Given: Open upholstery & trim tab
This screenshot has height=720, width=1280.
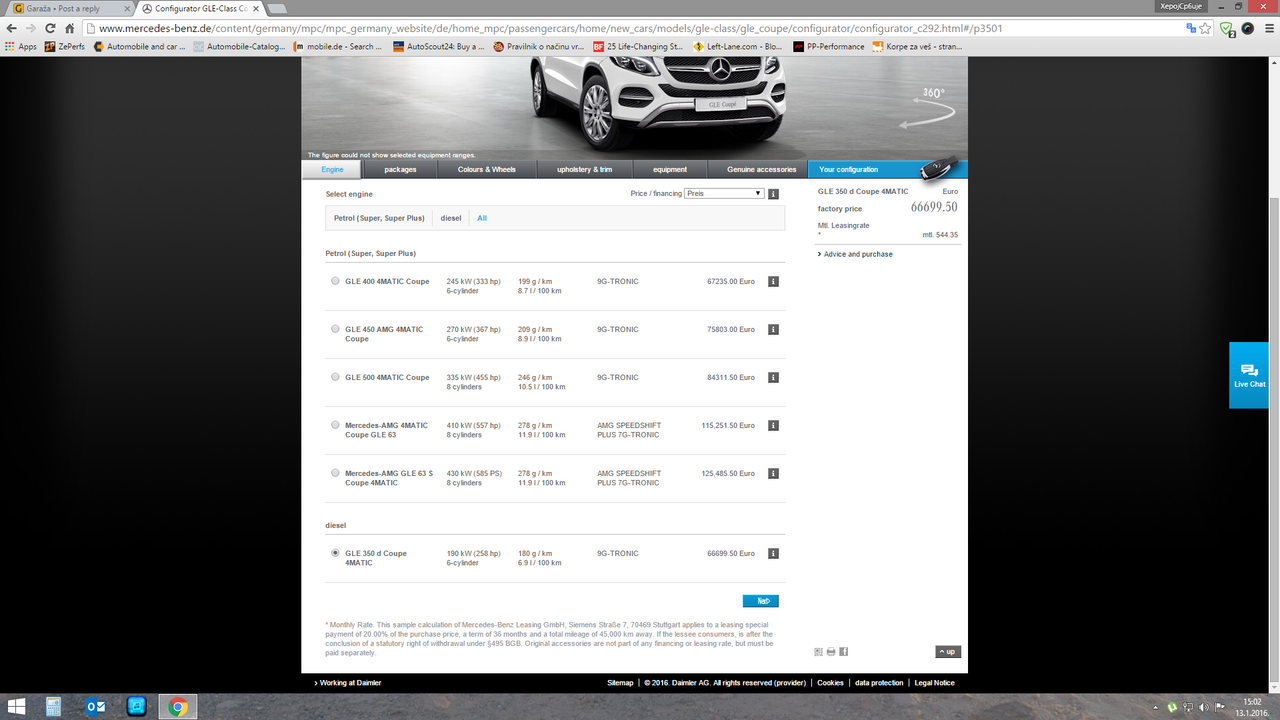Looking at the screenshot, I should point(585,170).
